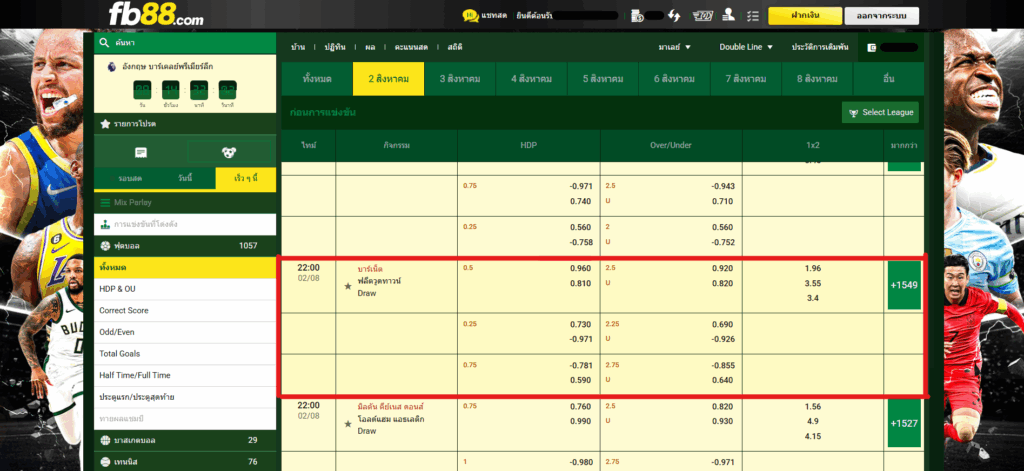Image resolution: width=1024 pixels, height=471 pixels.
Task: Open the คะแนนสด live score menu item
Action: click(411, 47)
